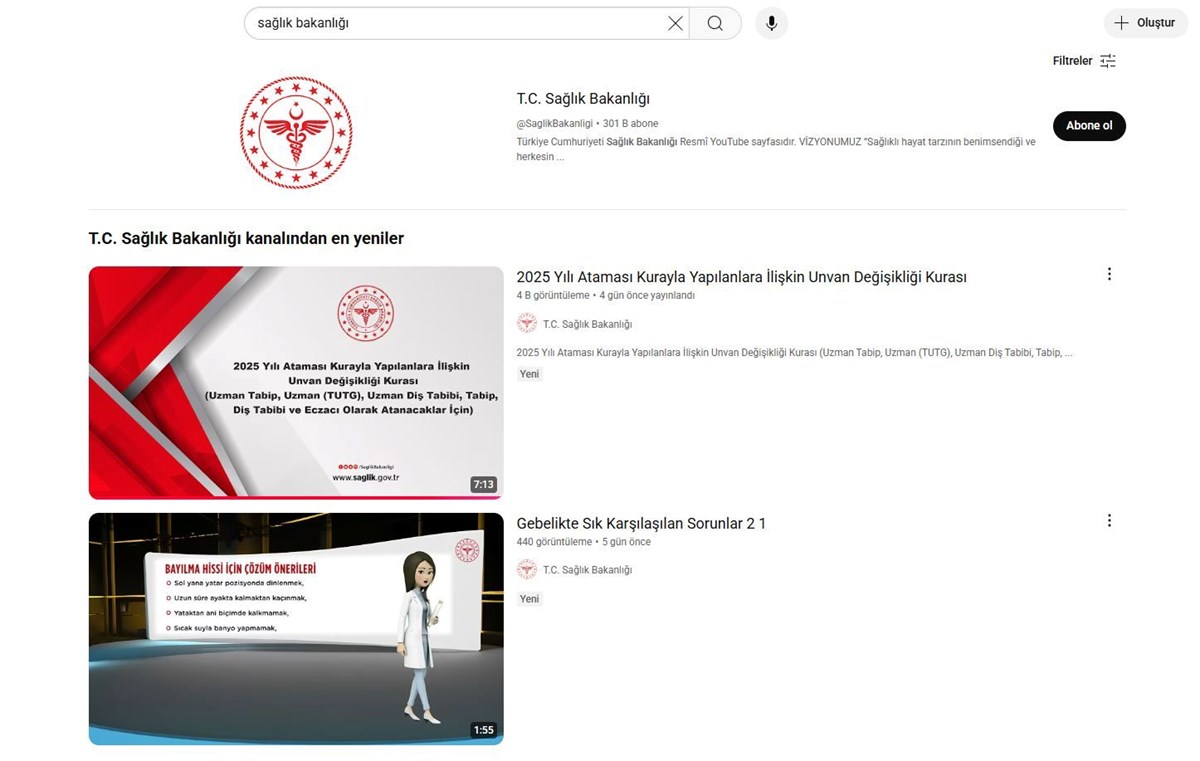Subscribe with the Abone ol button

point(1089,126)
